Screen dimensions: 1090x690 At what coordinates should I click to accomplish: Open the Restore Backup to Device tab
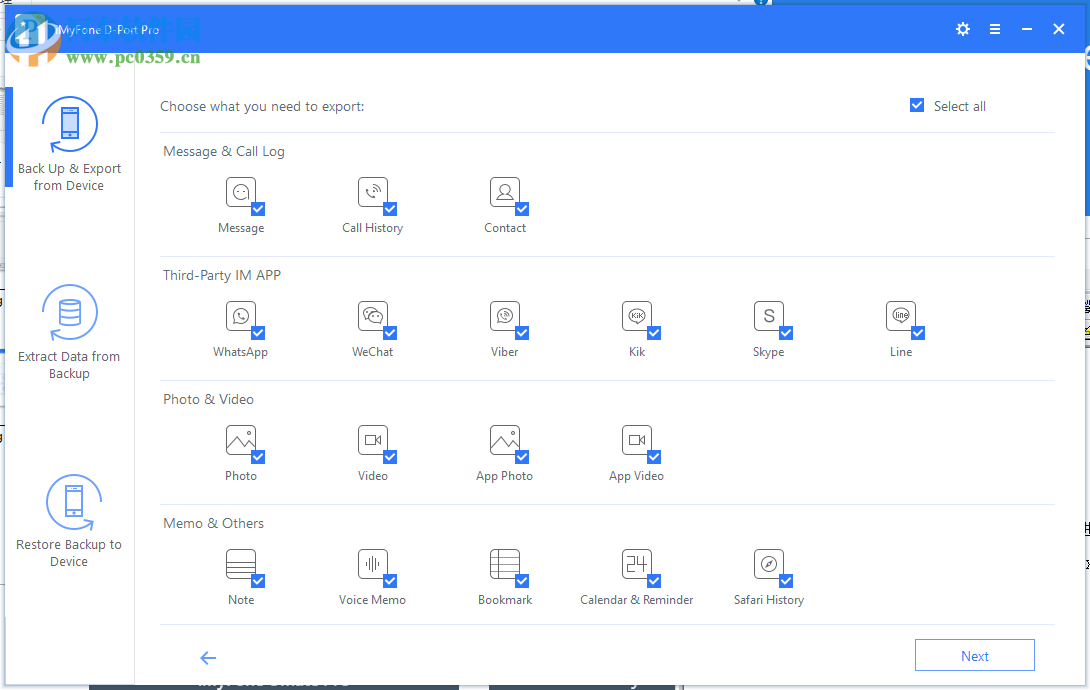click(x=69, y=521)
